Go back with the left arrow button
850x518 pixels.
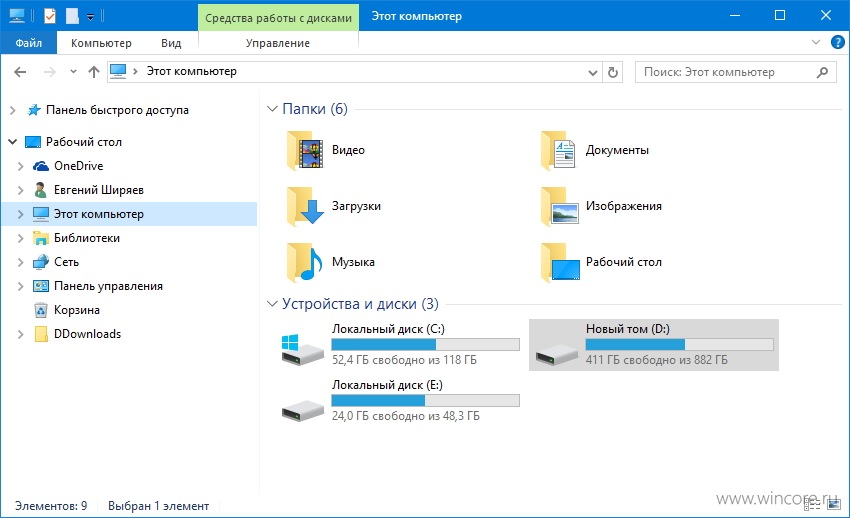(x=20, y=72)
